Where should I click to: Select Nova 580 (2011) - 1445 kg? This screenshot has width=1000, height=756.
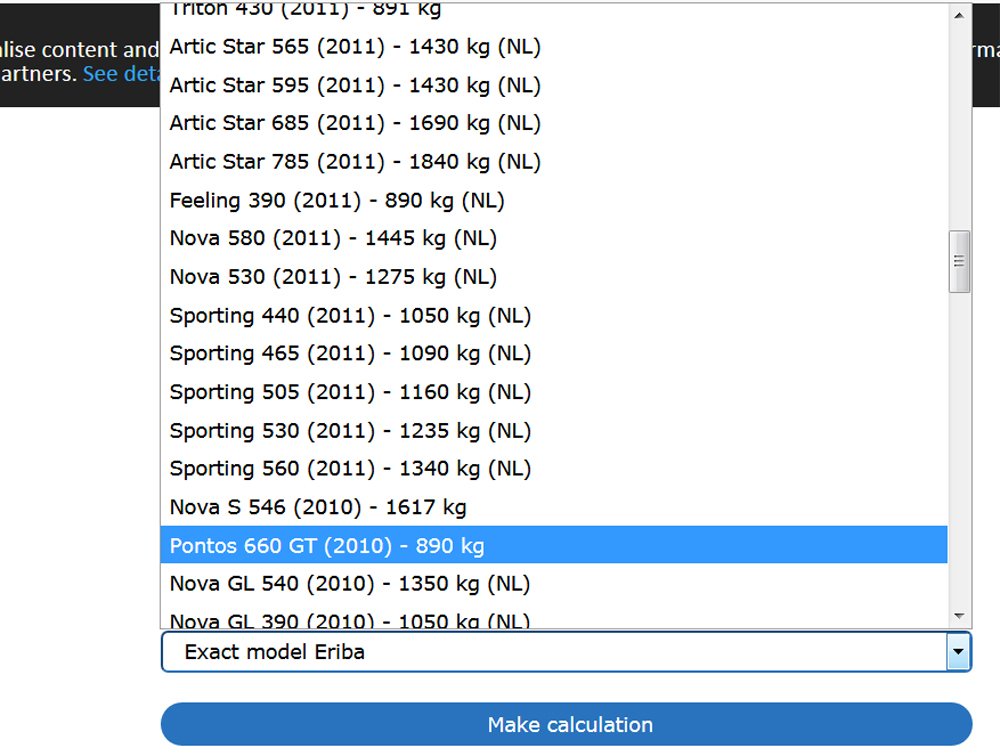(554, 239)
